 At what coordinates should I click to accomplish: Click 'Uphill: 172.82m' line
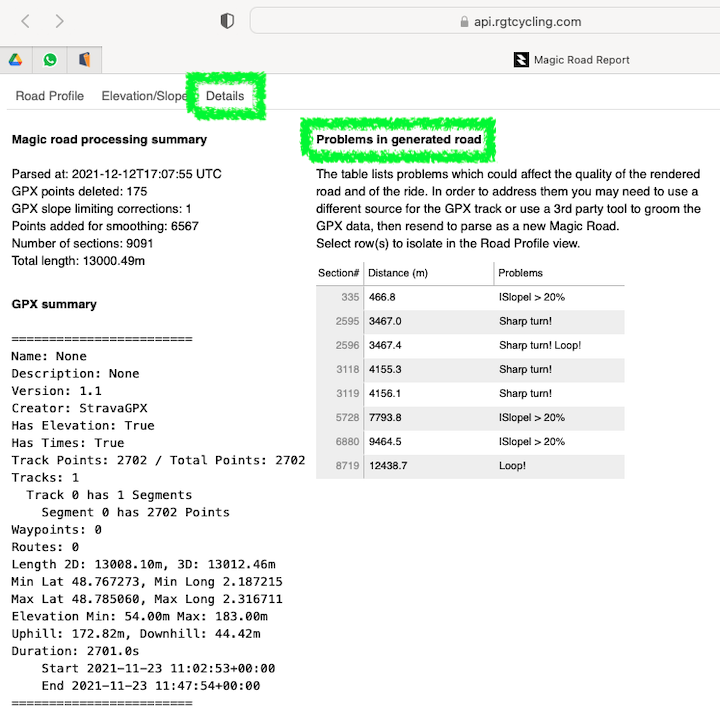pos(136,634)
